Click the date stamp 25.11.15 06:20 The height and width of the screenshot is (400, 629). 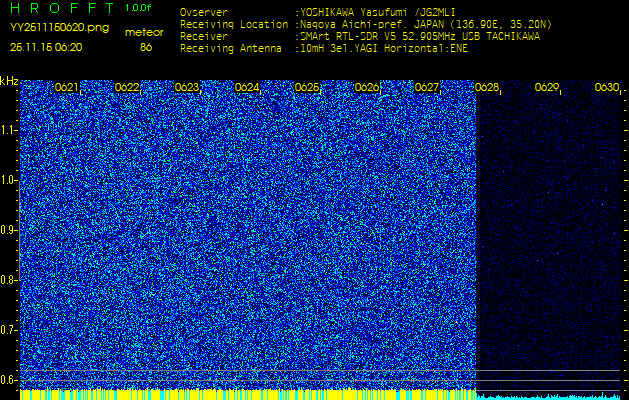[46, 47]
